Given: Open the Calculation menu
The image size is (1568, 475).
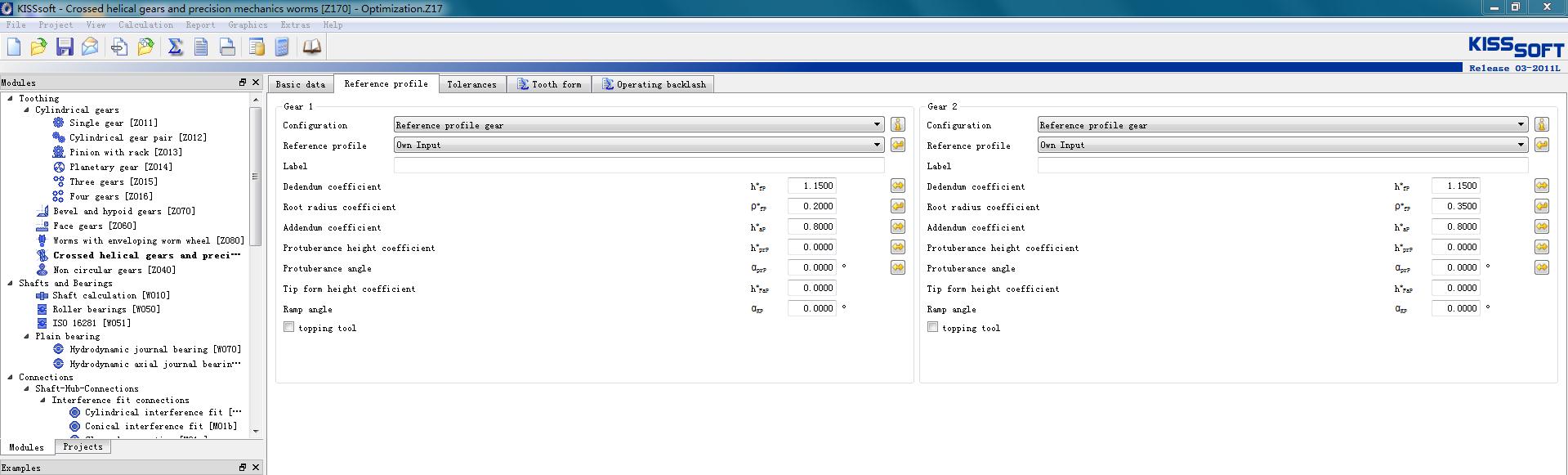Looking at the screenshot, I should (x=145, y=25).
